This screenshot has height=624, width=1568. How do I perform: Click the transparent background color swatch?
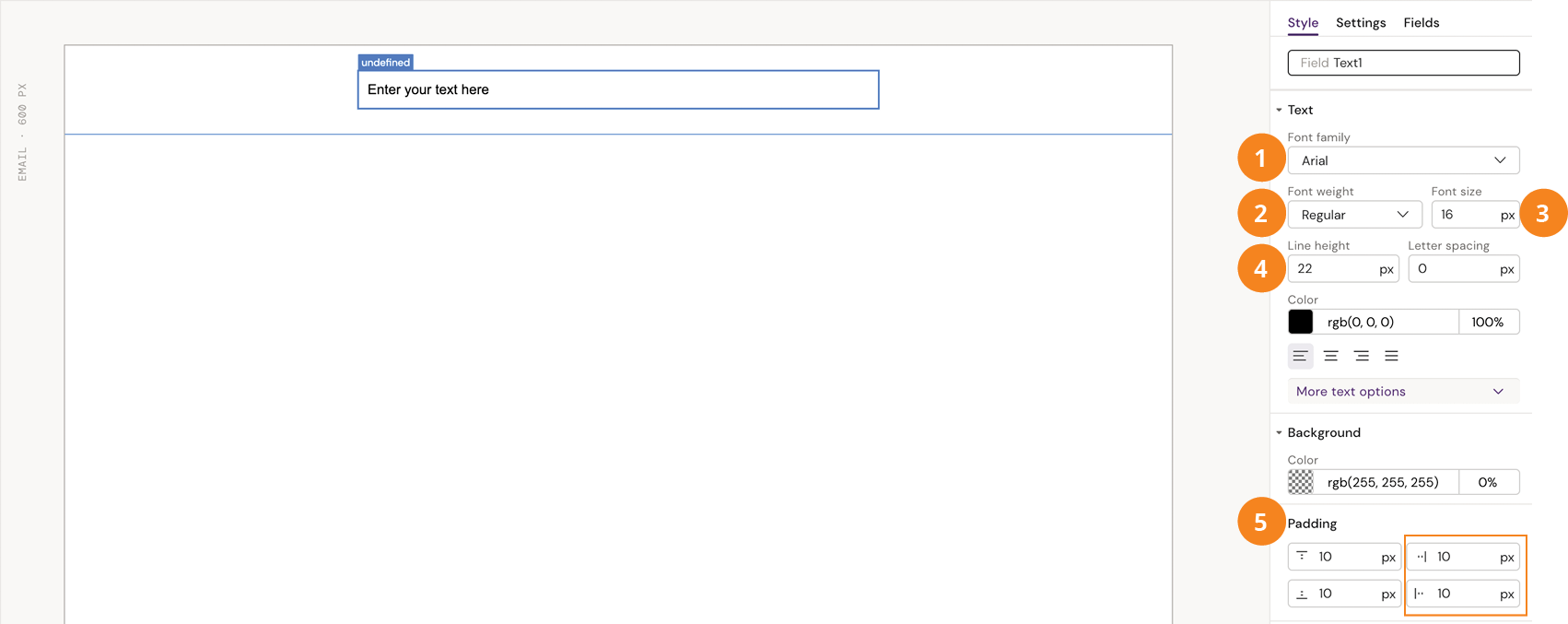click(1300, 481)
